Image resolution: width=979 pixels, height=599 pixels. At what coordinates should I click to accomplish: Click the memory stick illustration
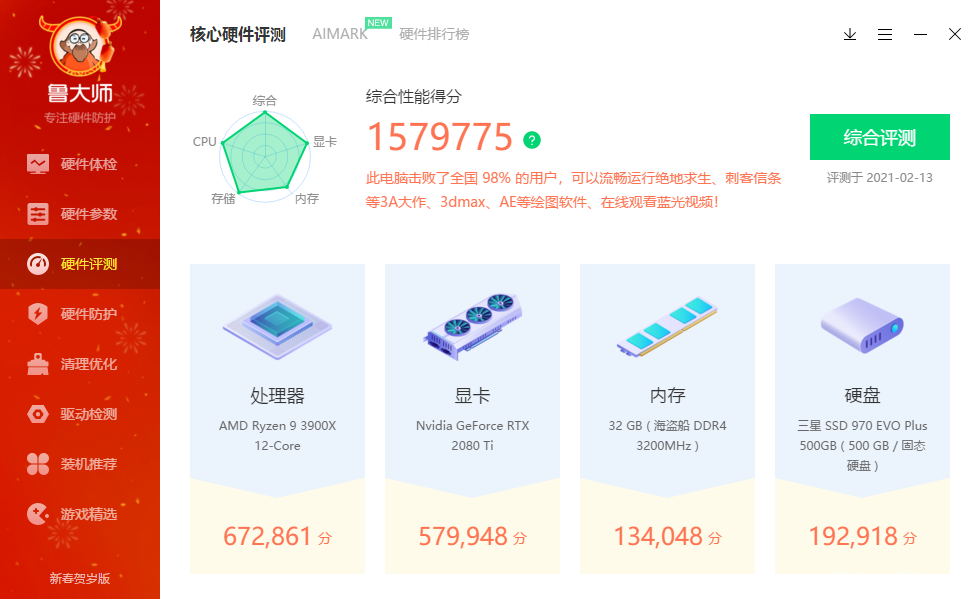[667, 326]
